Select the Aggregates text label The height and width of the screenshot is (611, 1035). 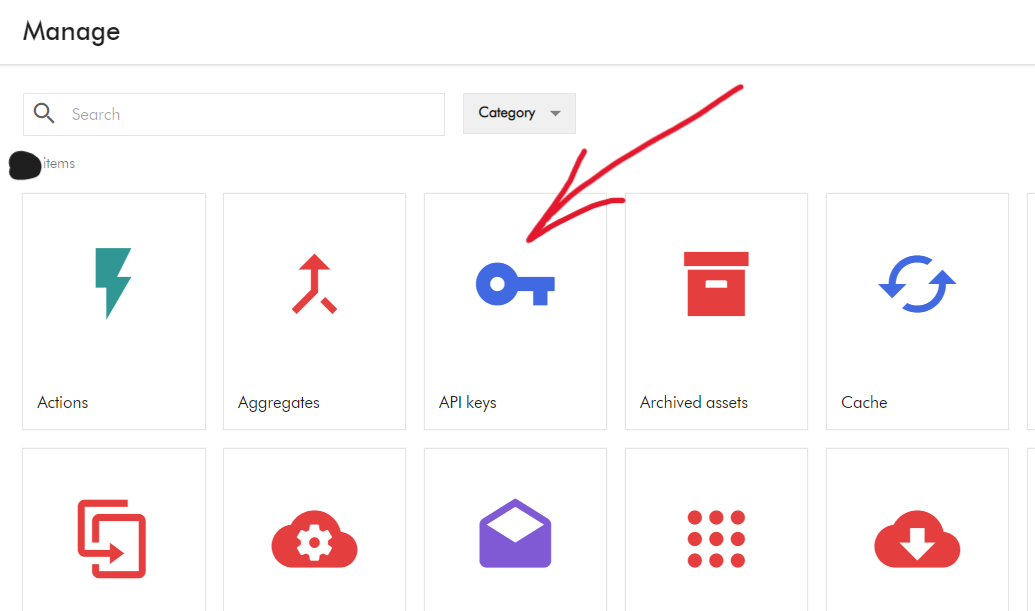pos(279,402)
